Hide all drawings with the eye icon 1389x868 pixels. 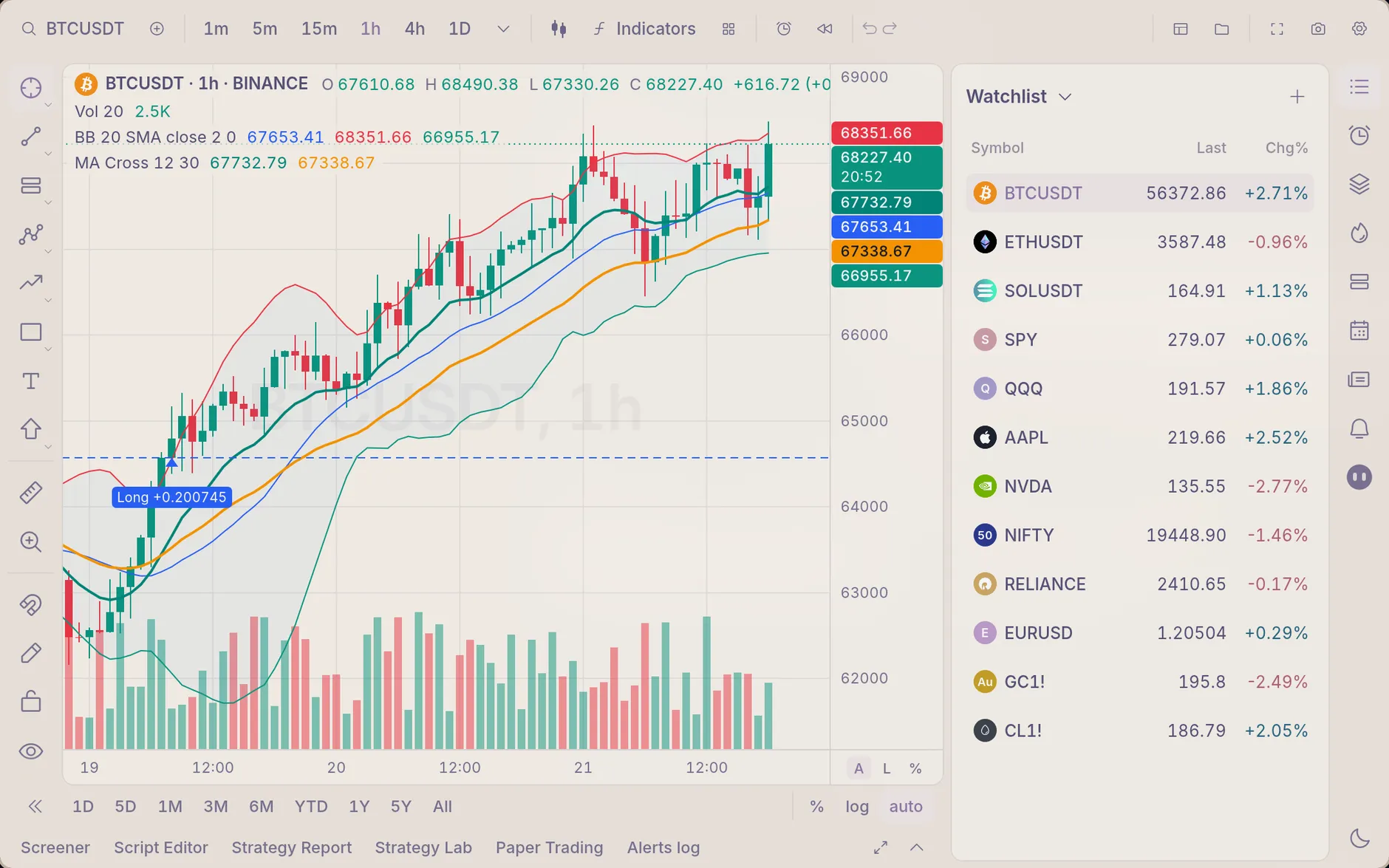31,751
